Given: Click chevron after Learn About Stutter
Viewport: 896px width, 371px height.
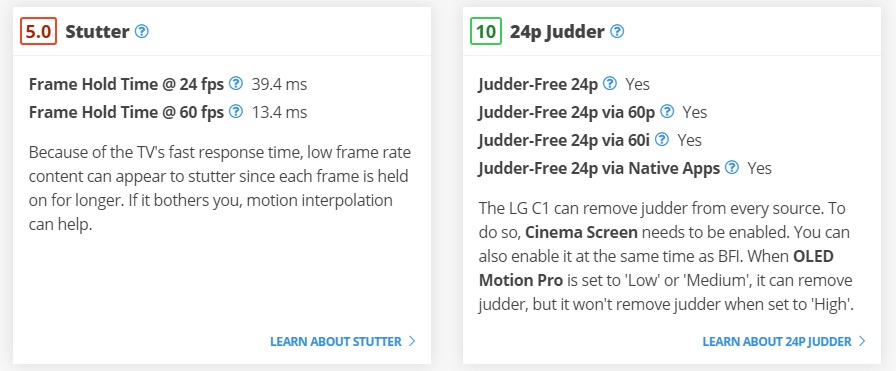Looking at the screenshot, I should coord(412,342).
